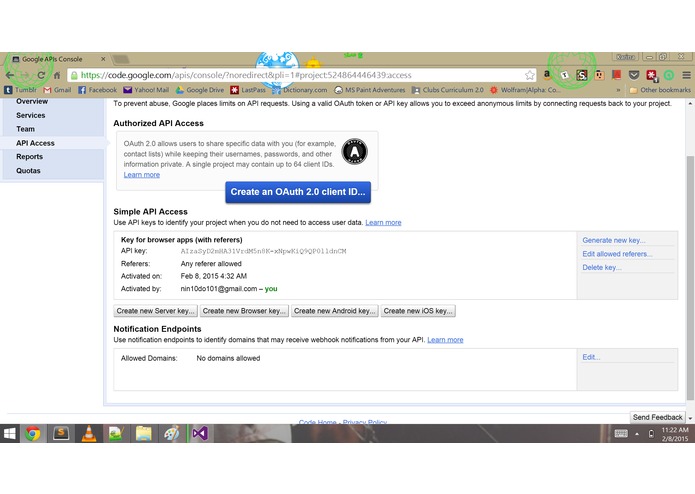
Task: Open the Dictionary.com bookmark
Action: coord(300,90)
